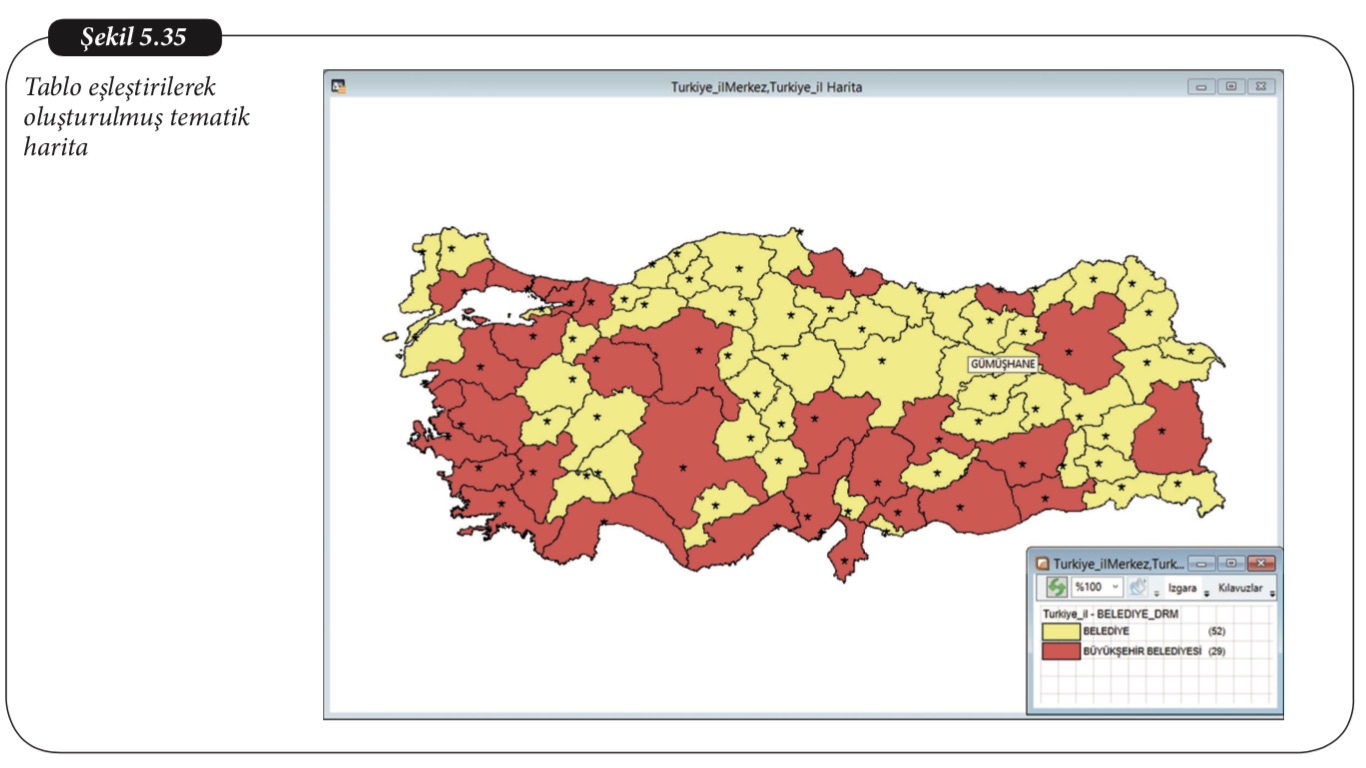This screenshot has height=768, width=1366.
Task: Open the small arrow next to Izgara
Action: point(1206,593)
